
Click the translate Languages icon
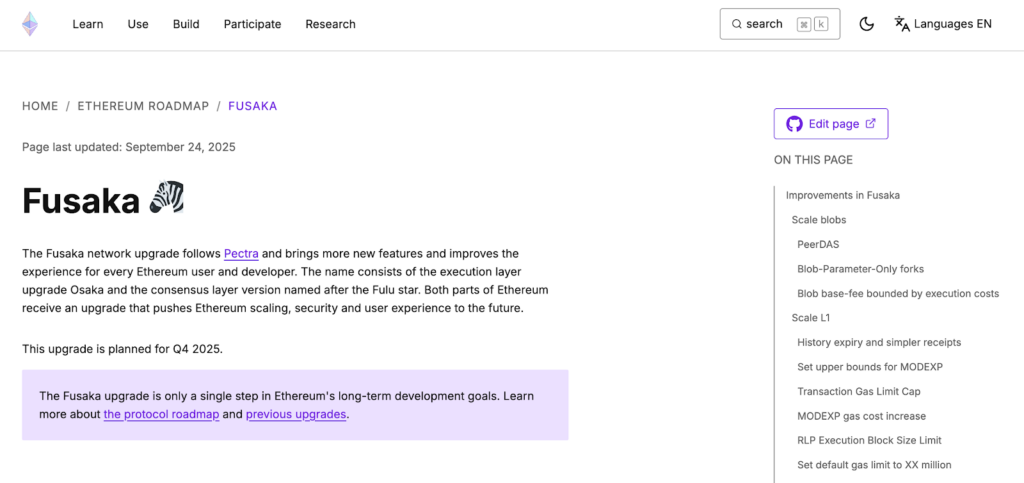point(902,24)
